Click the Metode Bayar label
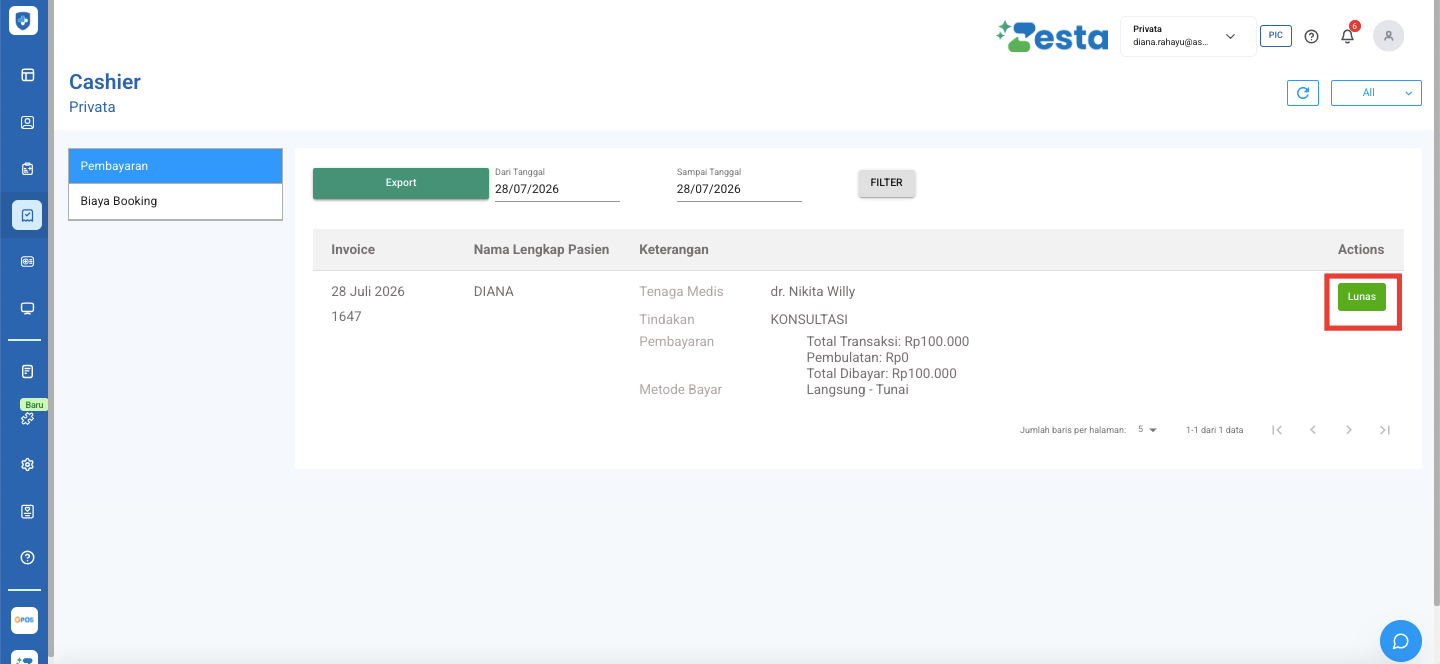 (x=681, y=390)
